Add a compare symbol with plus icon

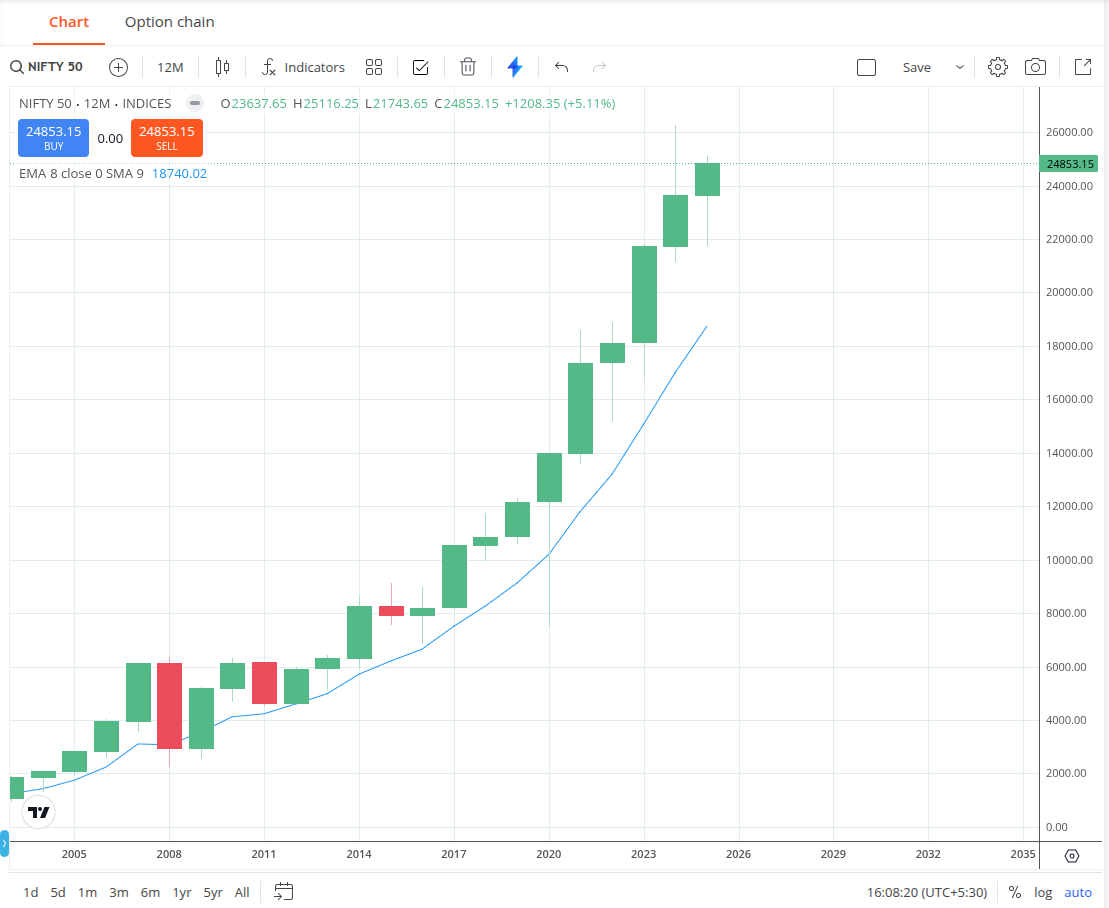point(118,67)
